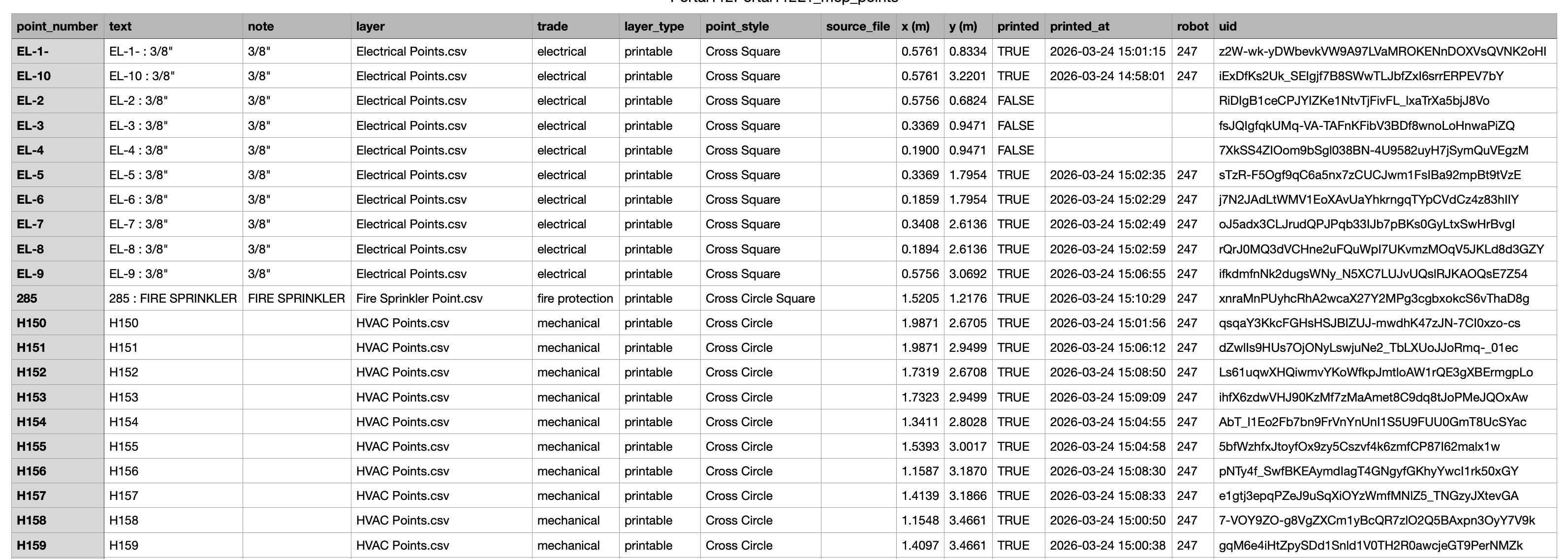1568x559 pixels.
Task: Click the printed_at column header
Action: pos(1108,26)
